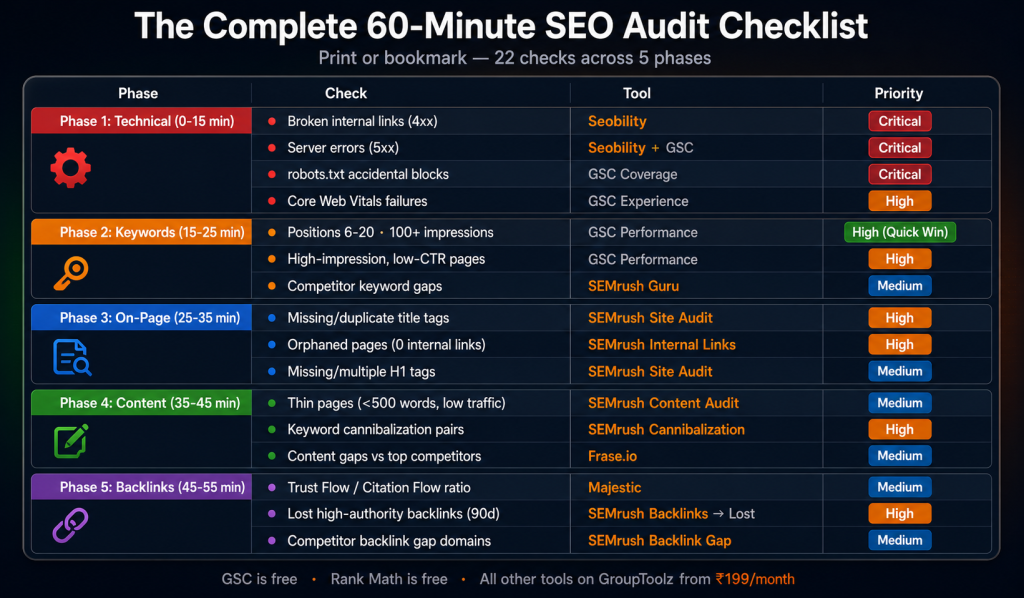
Task: Click the Tool column header
Action: (x=637, y=93)
